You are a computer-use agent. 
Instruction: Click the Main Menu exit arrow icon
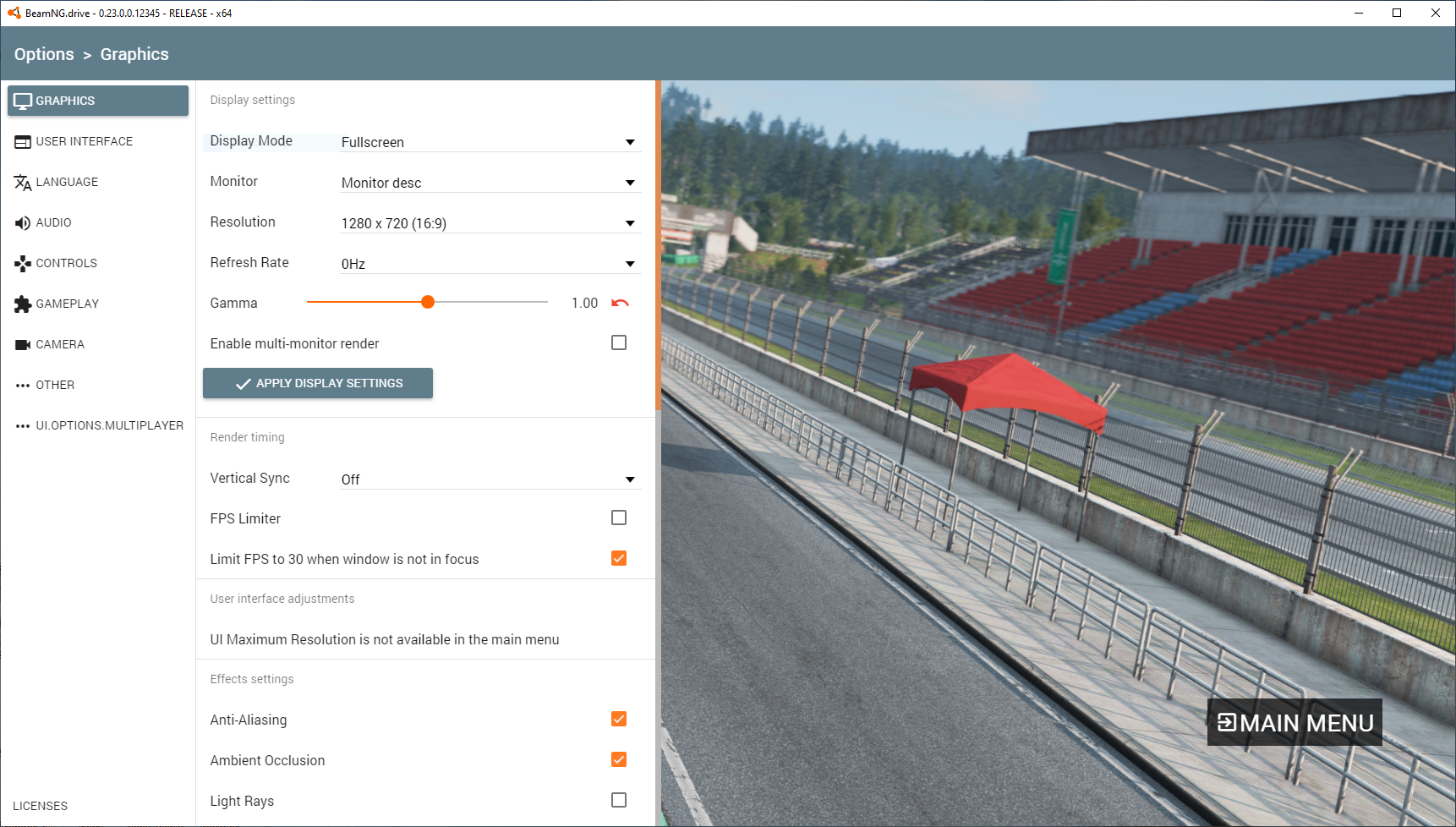coord(1226,722)
